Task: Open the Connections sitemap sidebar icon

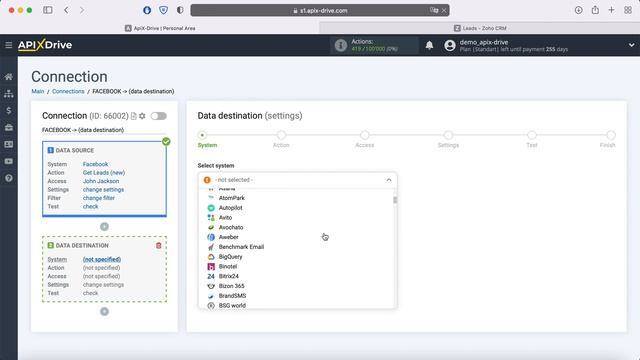Action: pos(9,93)
